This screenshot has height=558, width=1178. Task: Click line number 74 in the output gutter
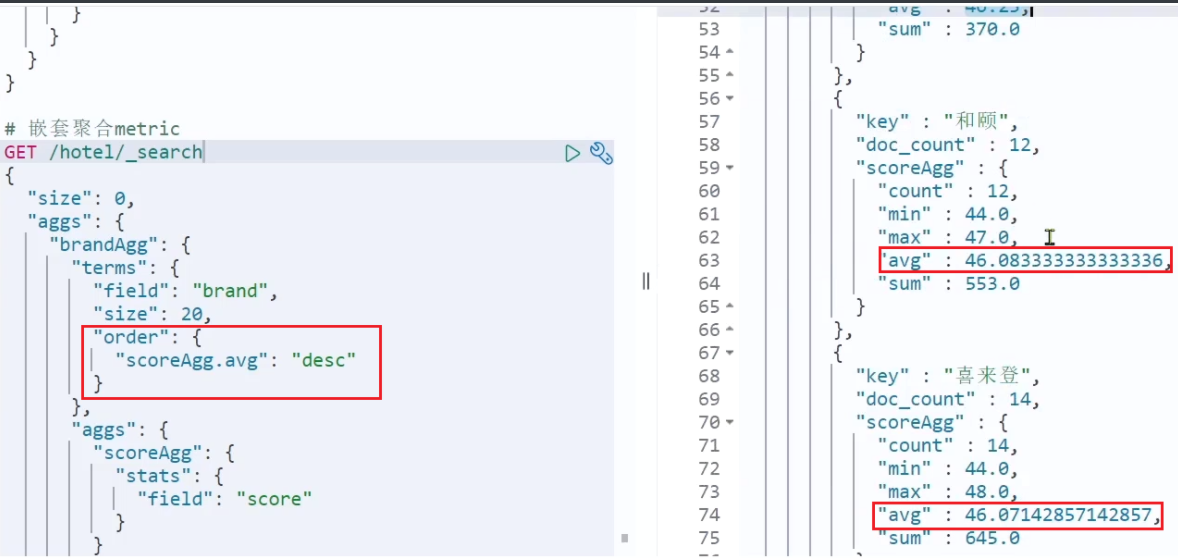tap(709, 515)
